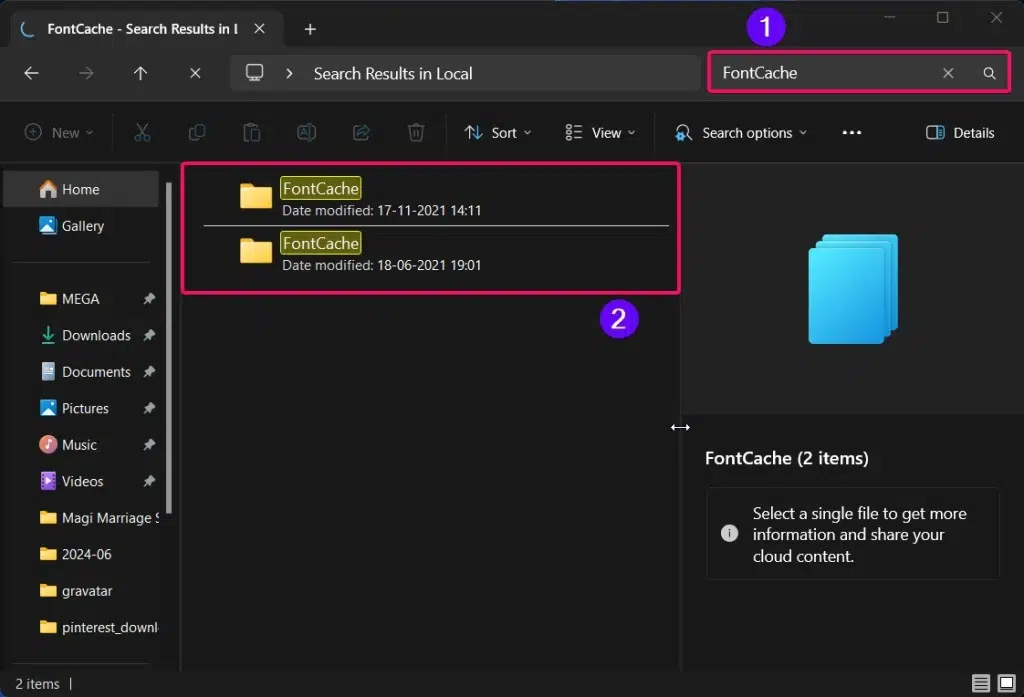Stop the search with the X beside the up arrow
Viewport: 1024px width, 697px height.
coord(195,73)
